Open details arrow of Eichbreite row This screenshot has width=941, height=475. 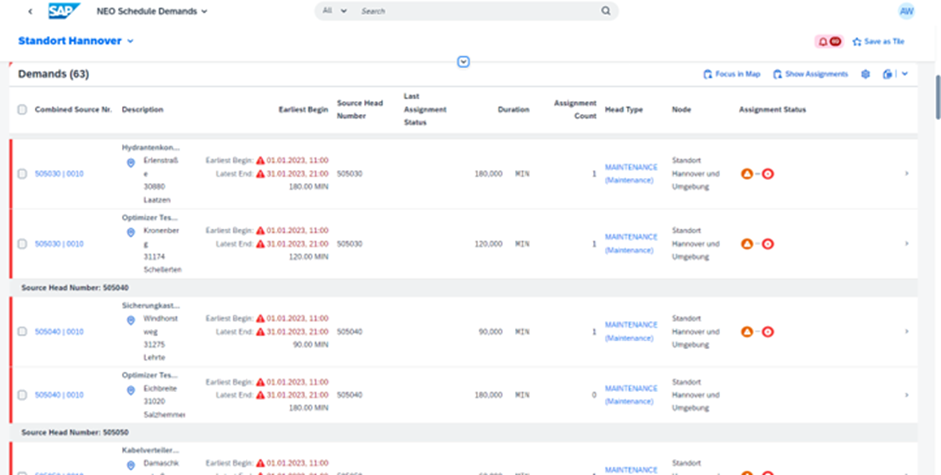point(906,395)
